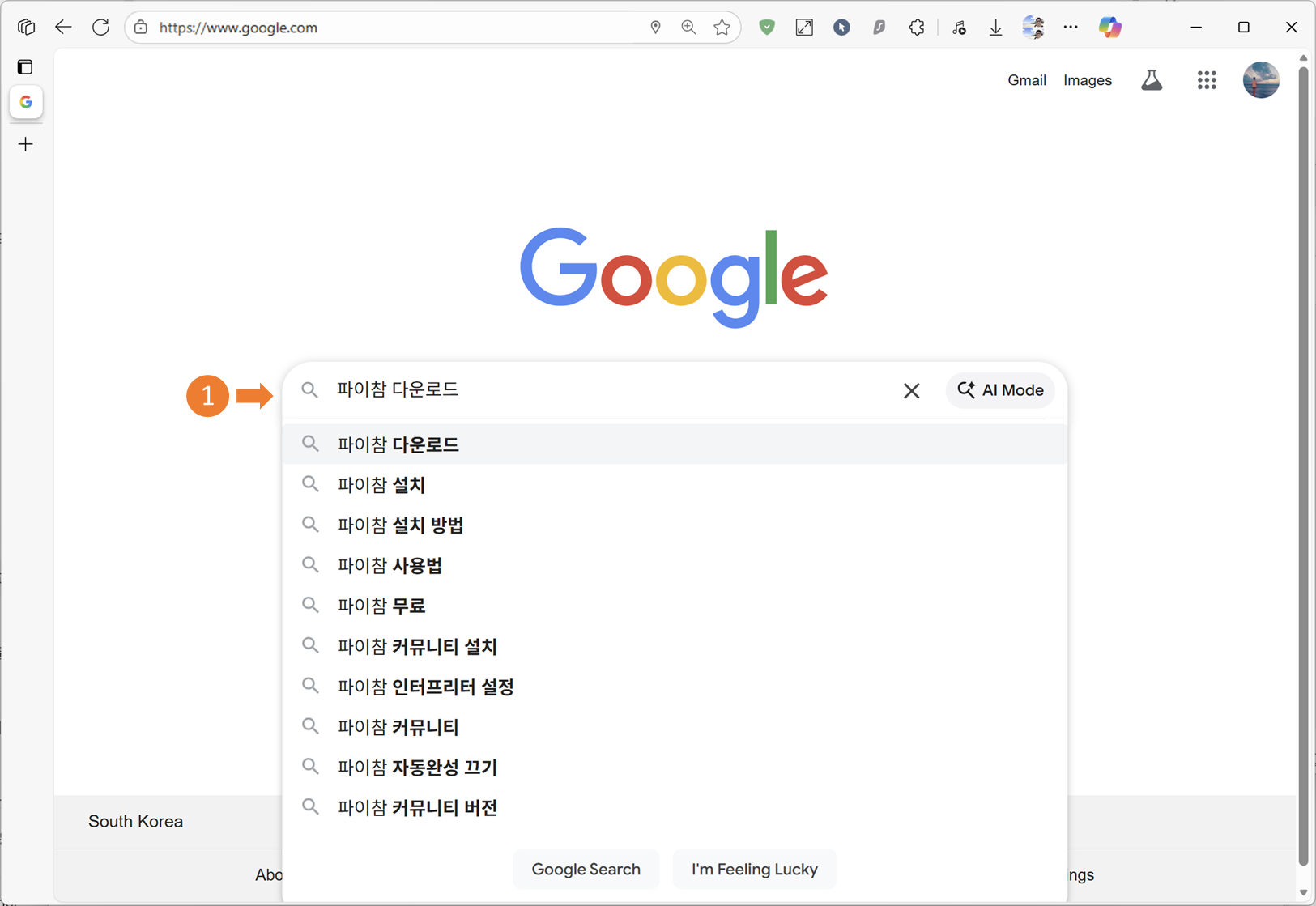Screen dimensions: 1316x906
Task: Choose suggestion 파이참 인터프리터 설정
Action: [x=675, y=687]
